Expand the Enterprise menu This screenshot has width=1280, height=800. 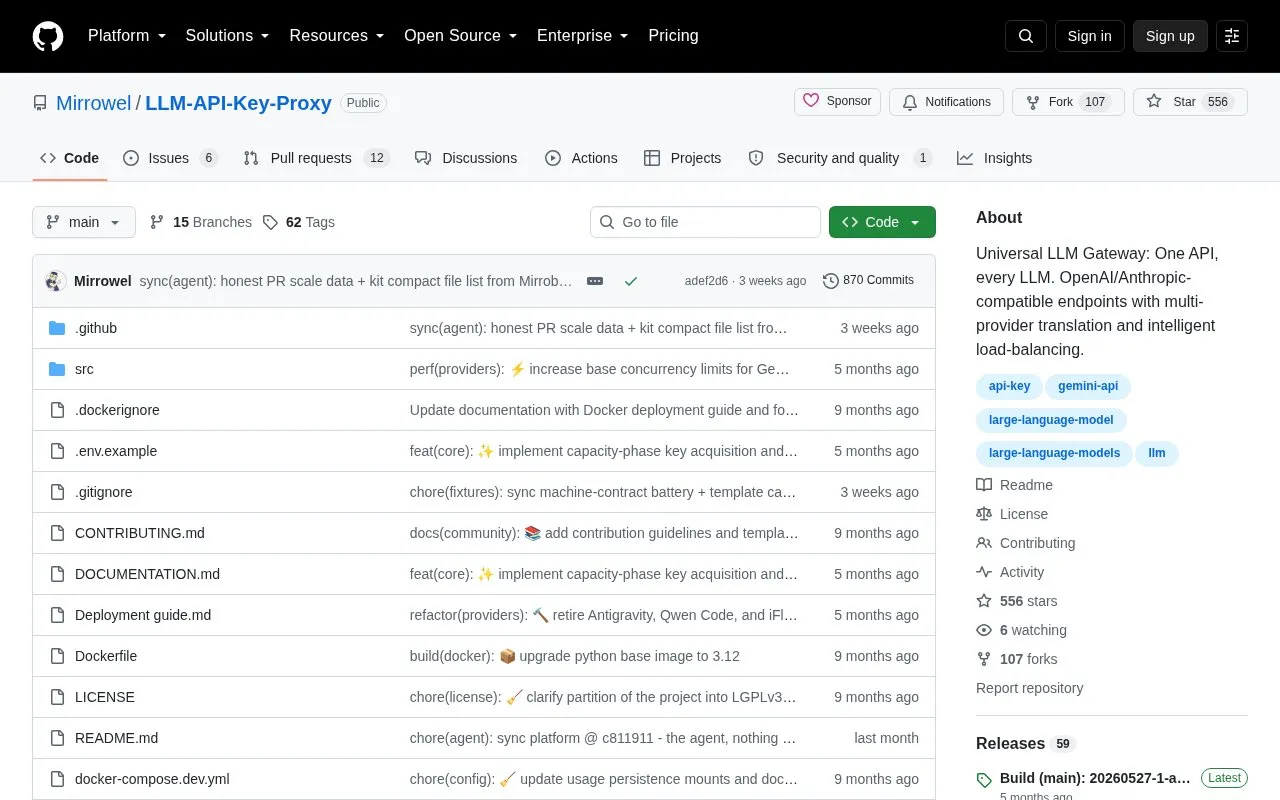tap(583, 36)
